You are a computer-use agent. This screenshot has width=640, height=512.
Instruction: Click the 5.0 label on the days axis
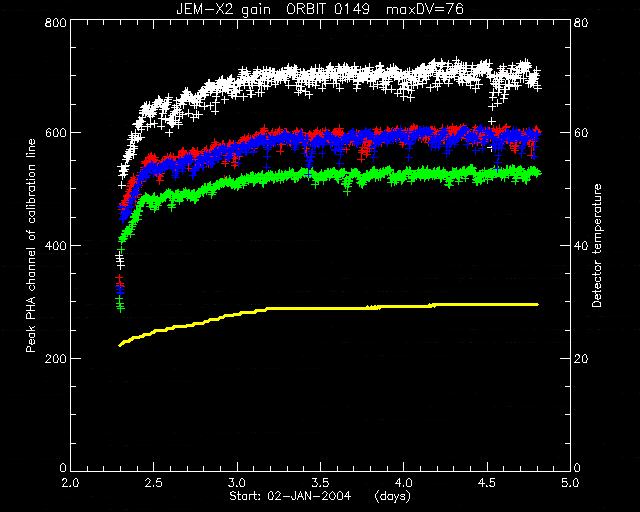[570, 483]
